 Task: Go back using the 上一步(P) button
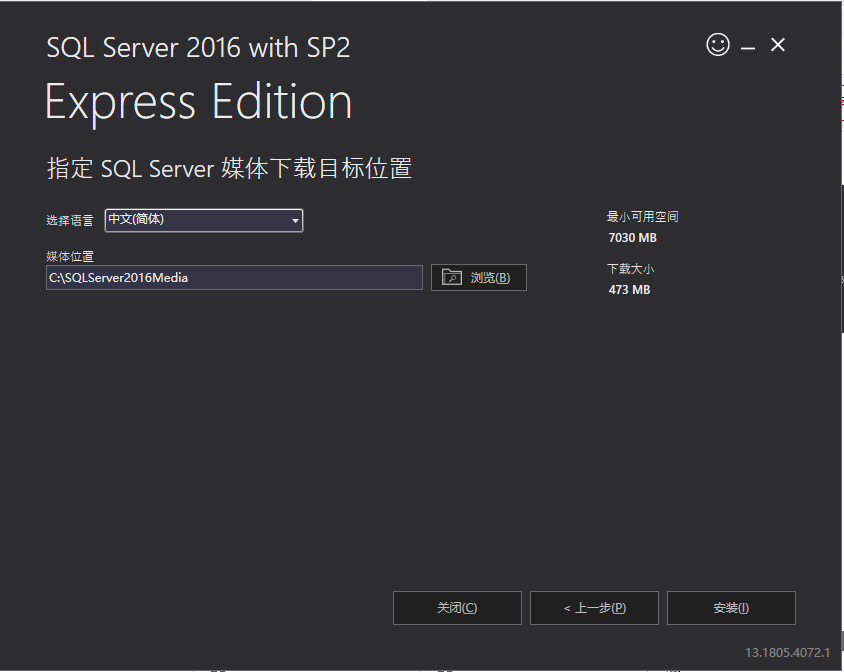click(x=594, y=607)
